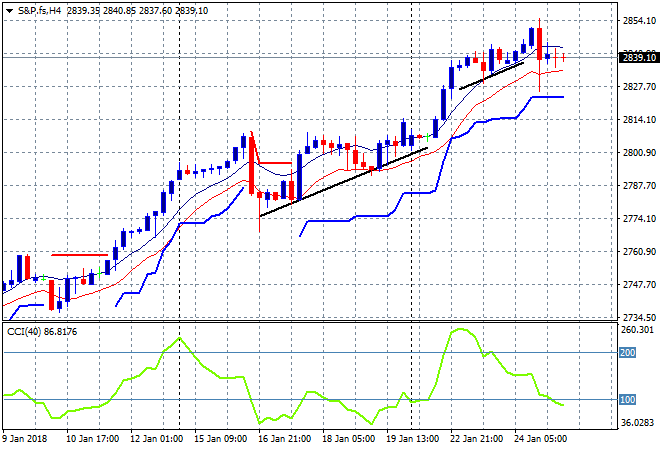Click the 2747.70 price axis label

coord(639,285)
